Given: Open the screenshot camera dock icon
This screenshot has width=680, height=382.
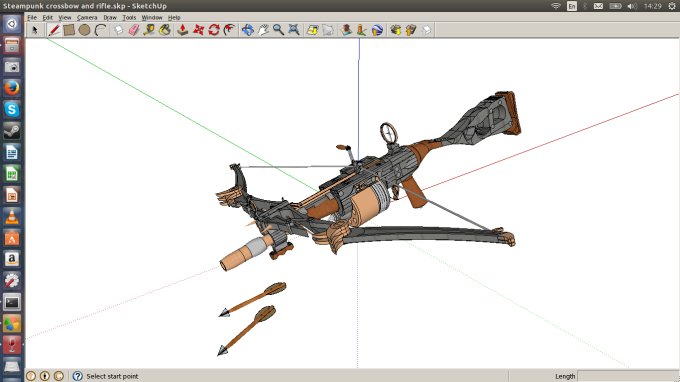Looking at the screenshot, I should pyautogui.click(x=12, y=66).
